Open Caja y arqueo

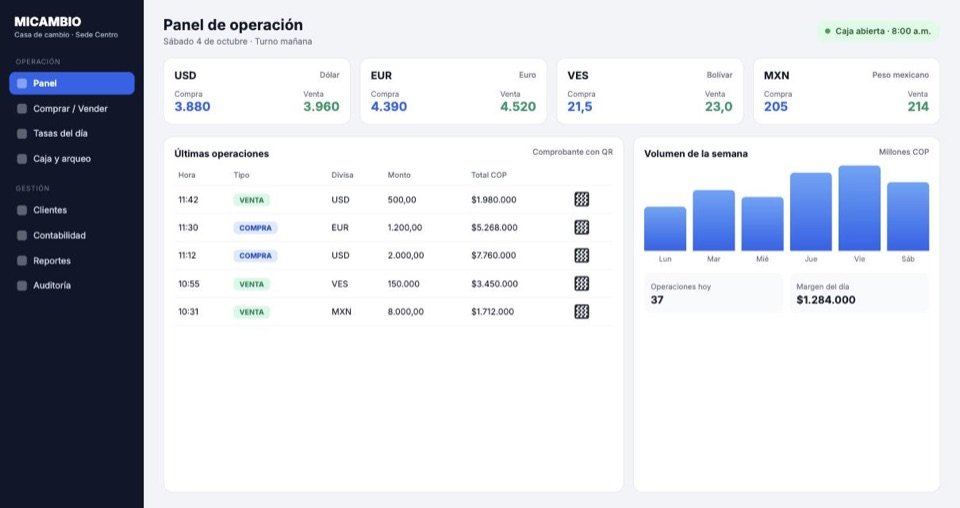[72, 159]
